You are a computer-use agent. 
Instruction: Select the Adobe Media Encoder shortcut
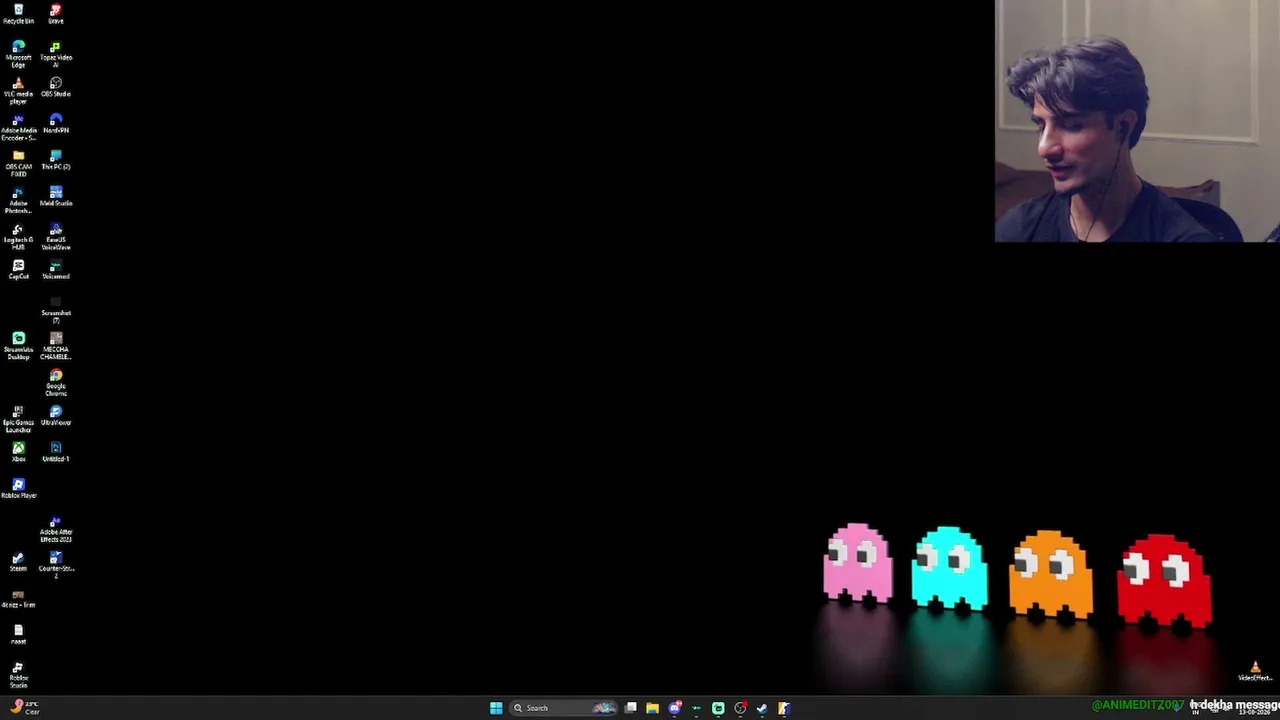coord(18,127)
